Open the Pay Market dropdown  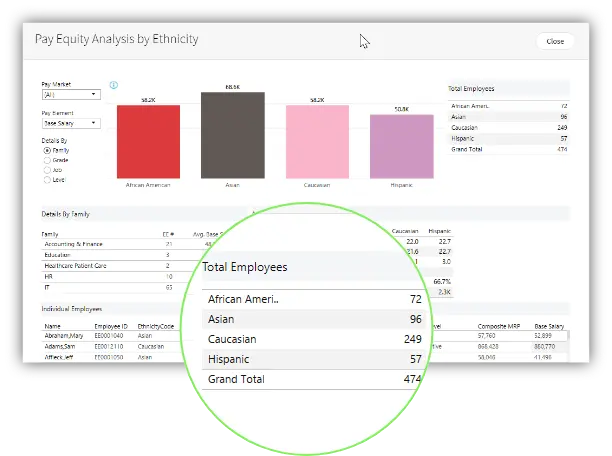pyautogui.click(x=70, y=94)
